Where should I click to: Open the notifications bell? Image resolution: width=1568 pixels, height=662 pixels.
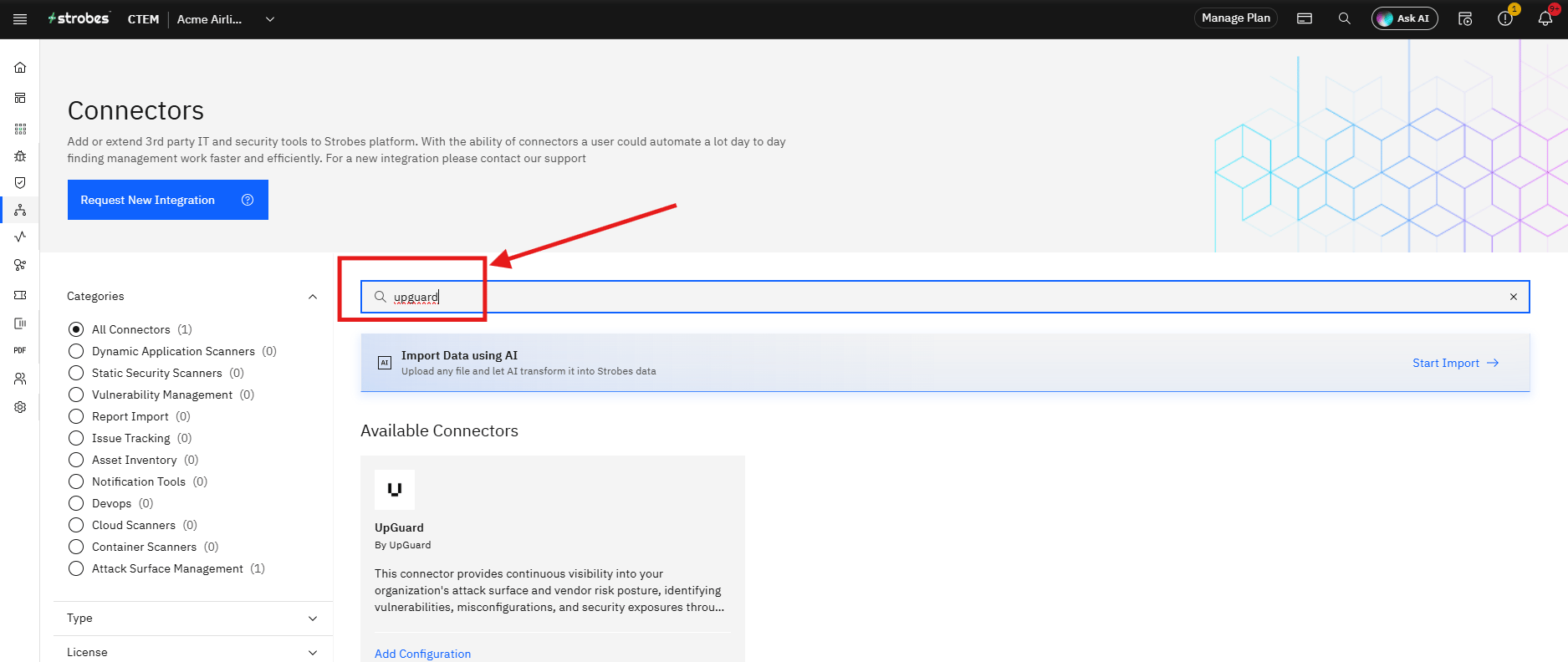[x=1545, y=18]
